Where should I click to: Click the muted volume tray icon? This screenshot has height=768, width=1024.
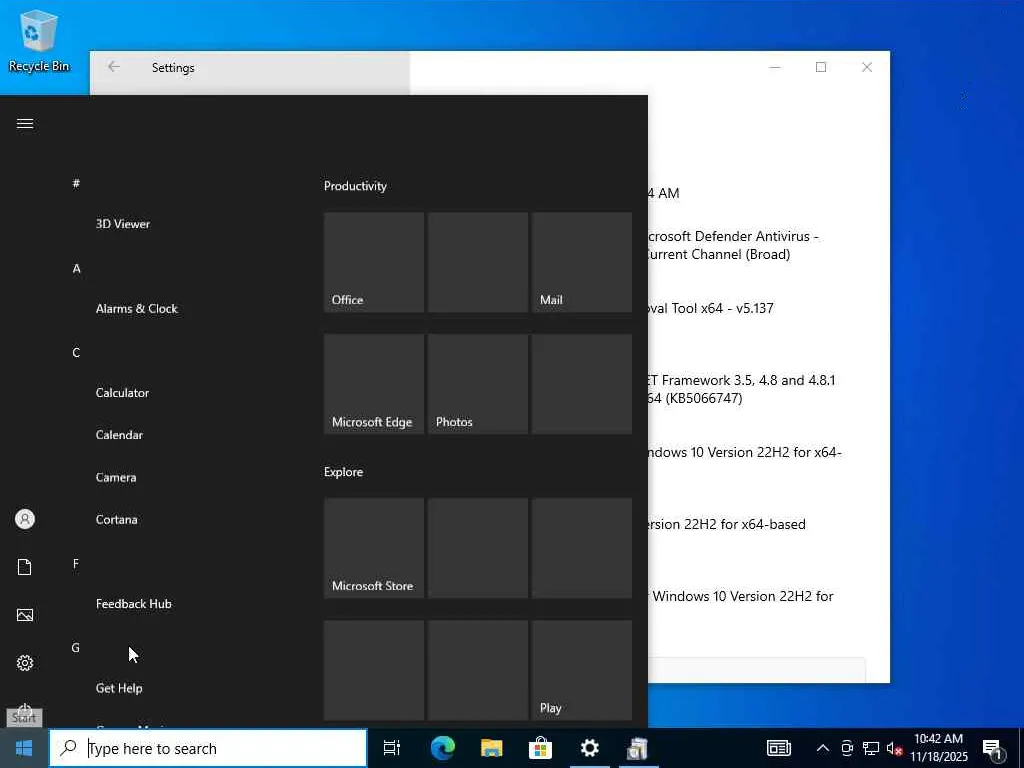895,748
